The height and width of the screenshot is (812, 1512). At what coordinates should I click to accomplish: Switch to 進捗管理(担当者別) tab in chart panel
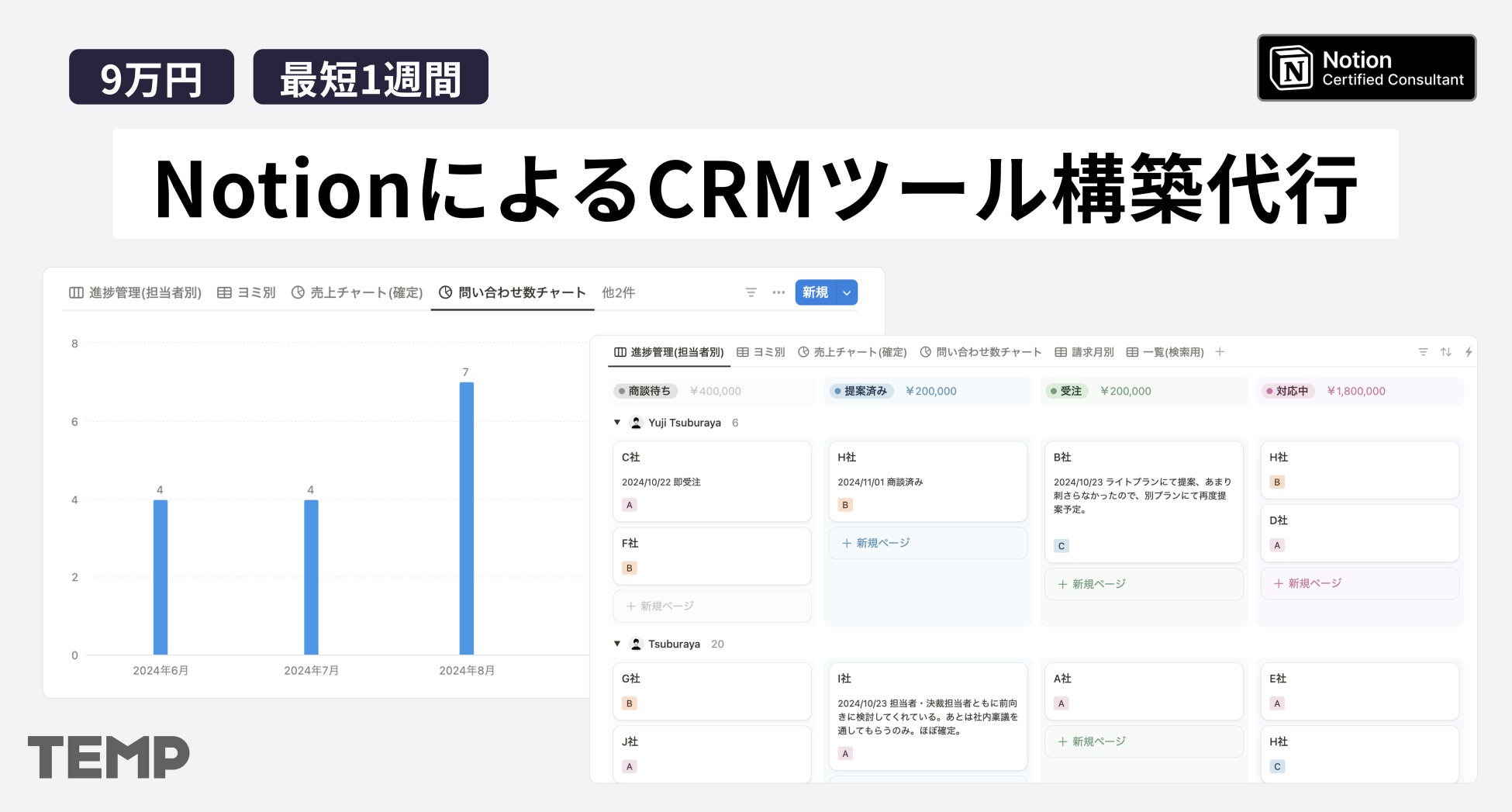coord(136,292)
